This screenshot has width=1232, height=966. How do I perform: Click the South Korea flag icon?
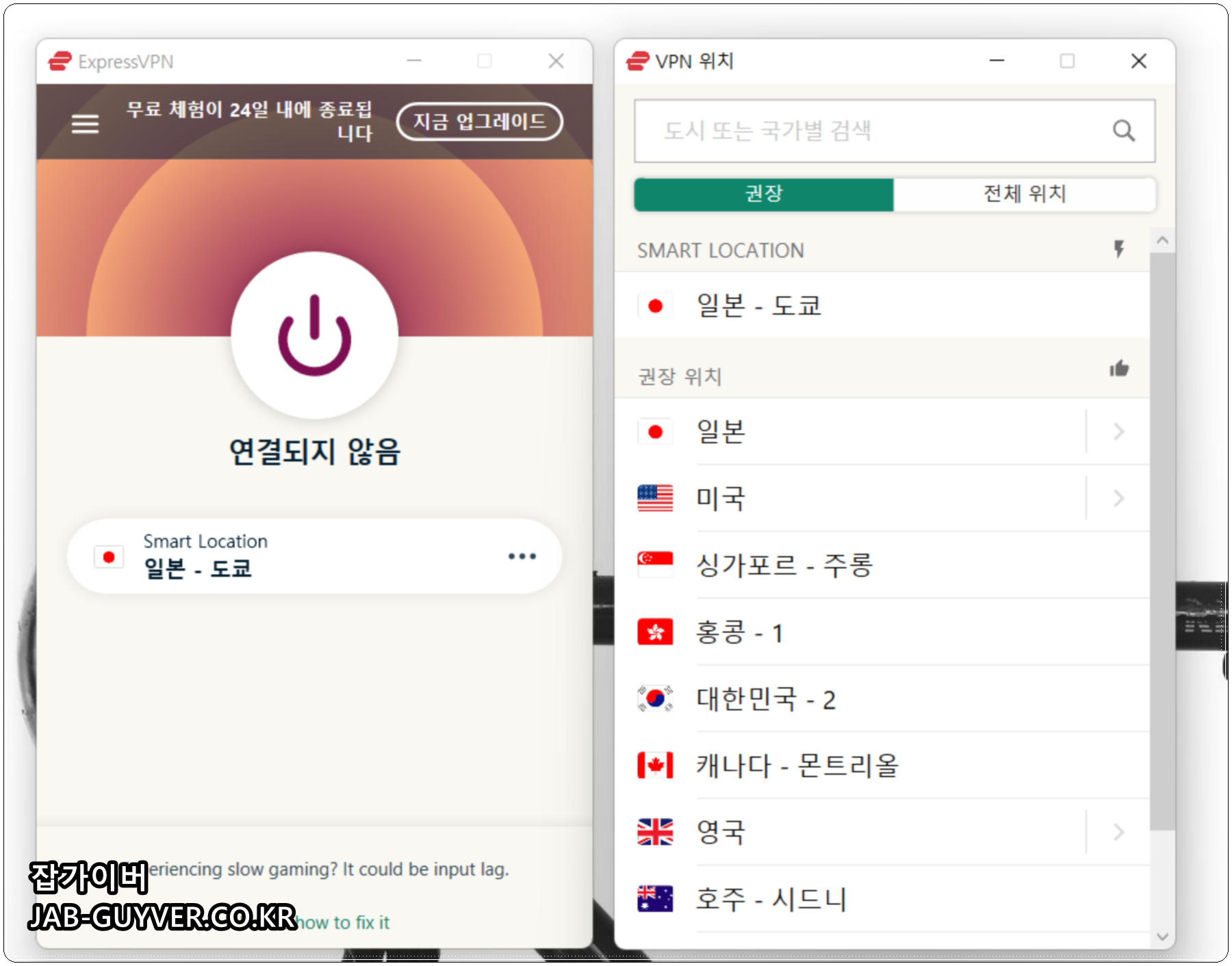pos(655,699)
